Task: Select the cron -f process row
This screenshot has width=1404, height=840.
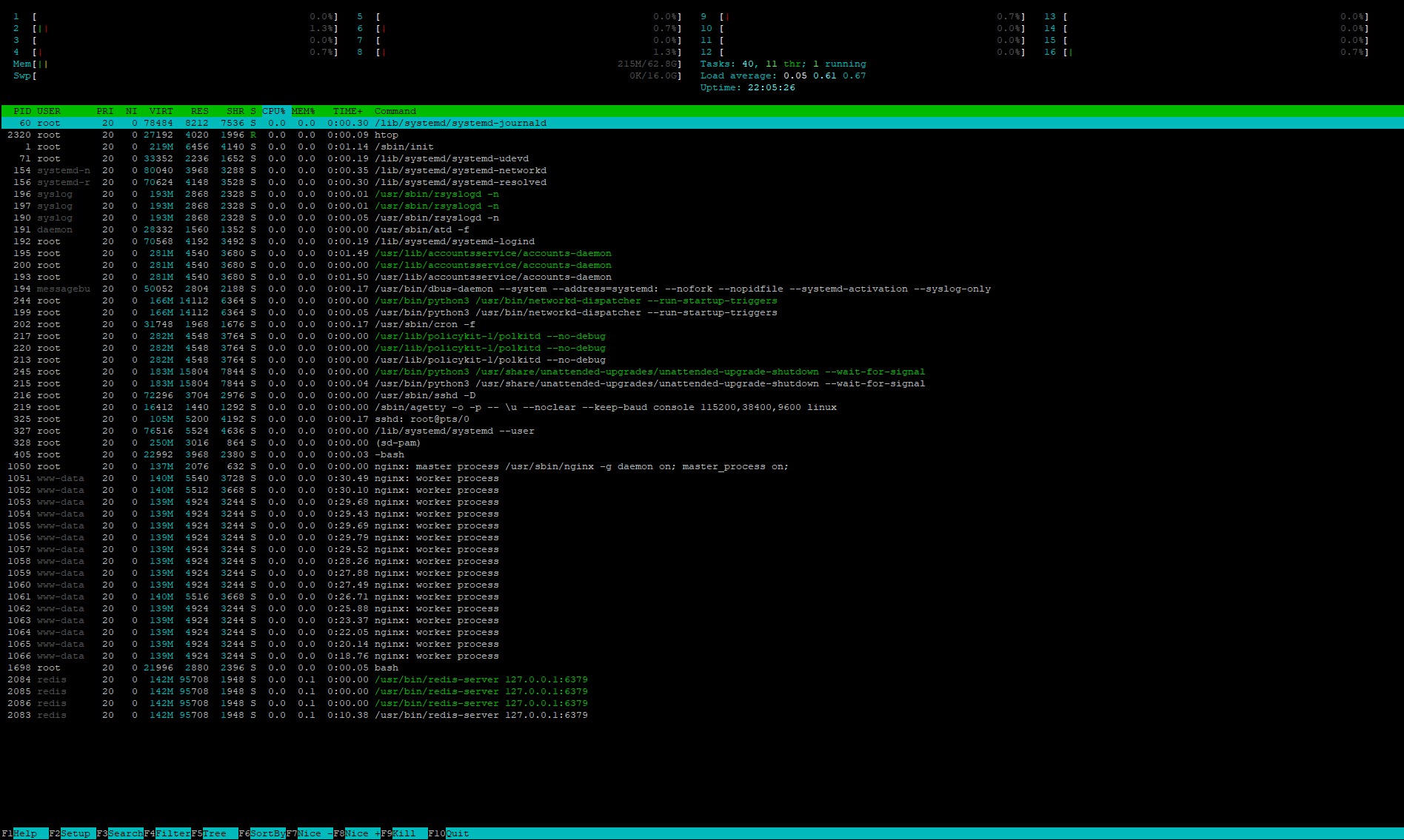Action: tap(702, 324)
